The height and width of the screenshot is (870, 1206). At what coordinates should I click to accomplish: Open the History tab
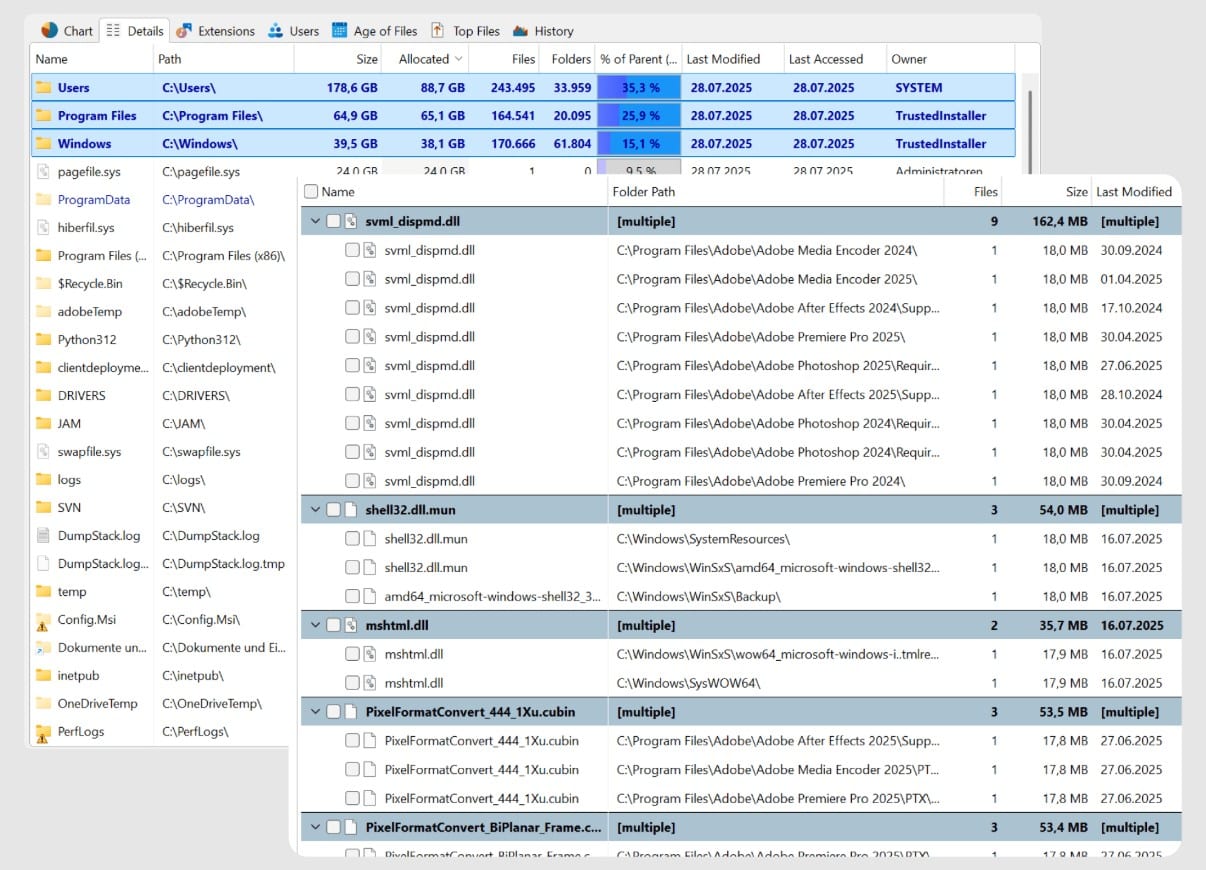(543, 31)
